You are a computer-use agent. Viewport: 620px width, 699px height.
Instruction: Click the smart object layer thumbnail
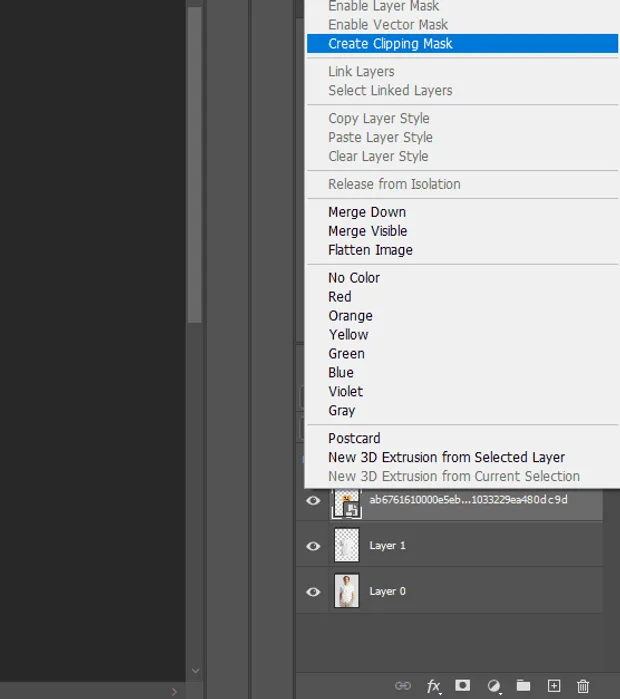(x=347, y=504)
